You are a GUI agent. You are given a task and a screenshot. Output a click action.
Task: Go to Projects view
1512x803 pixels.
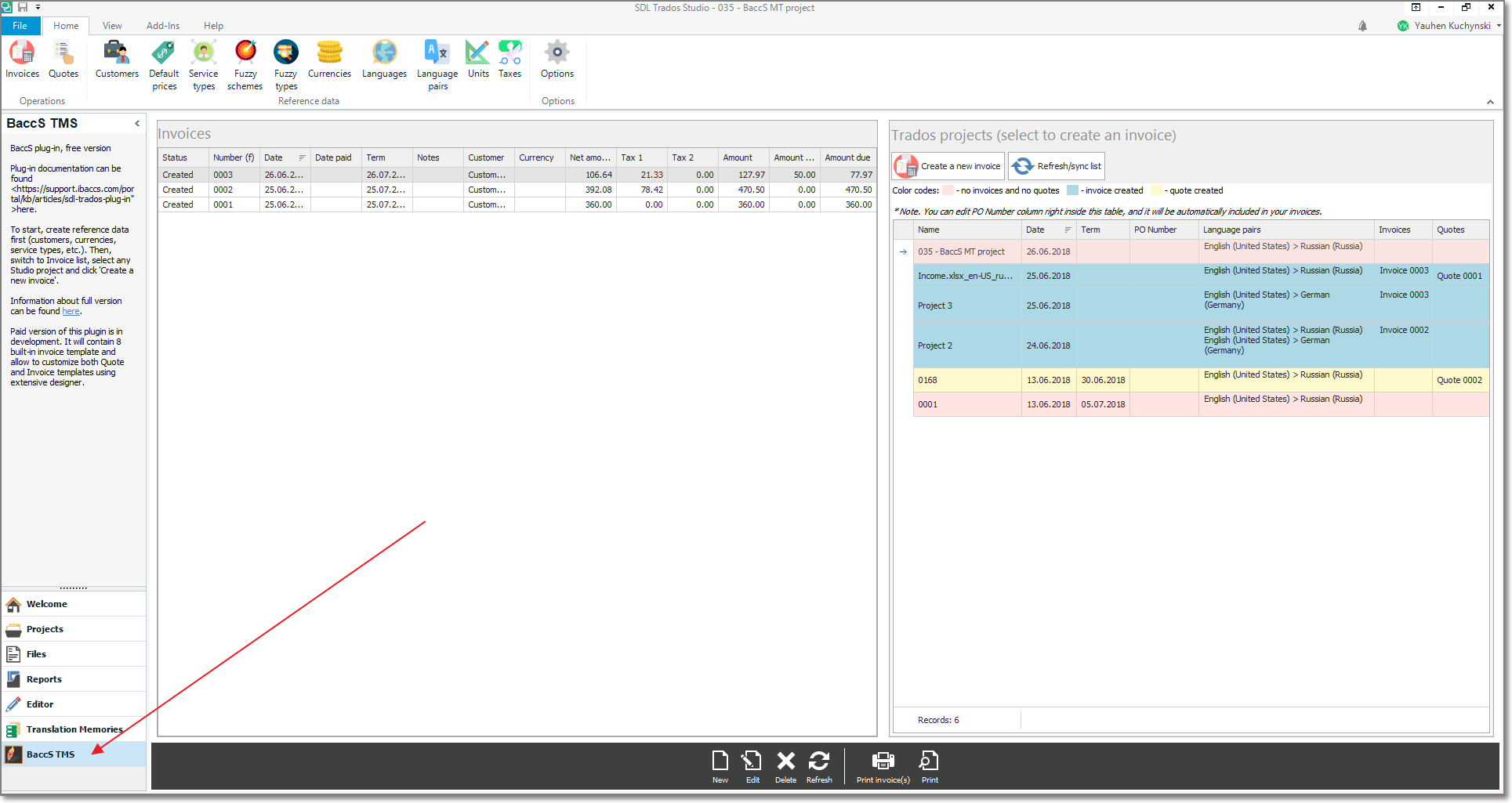click(74, 629)
